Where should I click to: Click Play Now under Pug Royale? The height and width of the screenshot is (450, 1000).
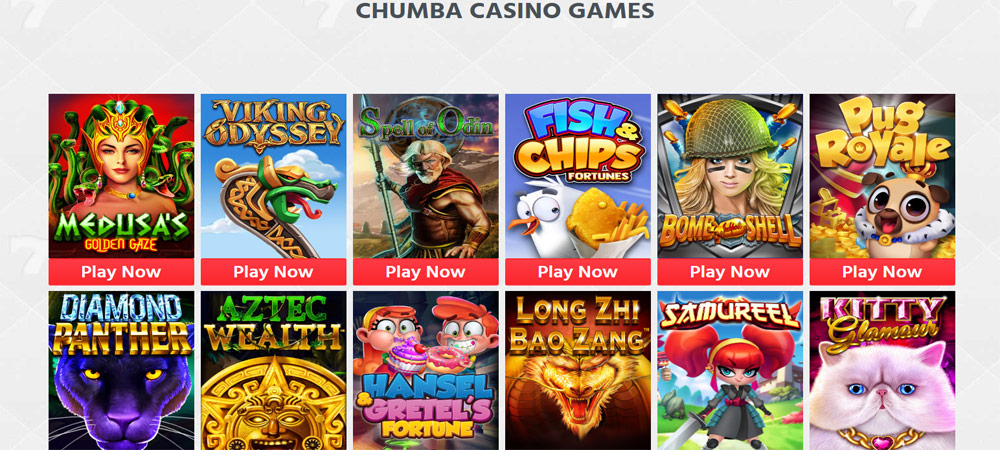[x=883, y=272]
